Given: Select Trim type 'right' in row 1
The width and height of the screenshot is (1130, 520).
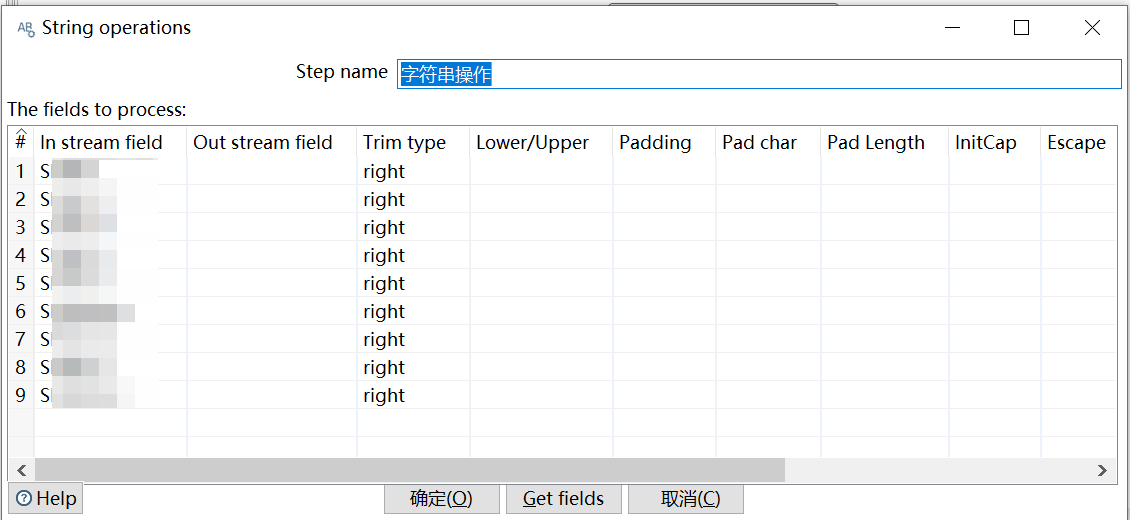Looking at the screenshot, I should pos(413,171).
